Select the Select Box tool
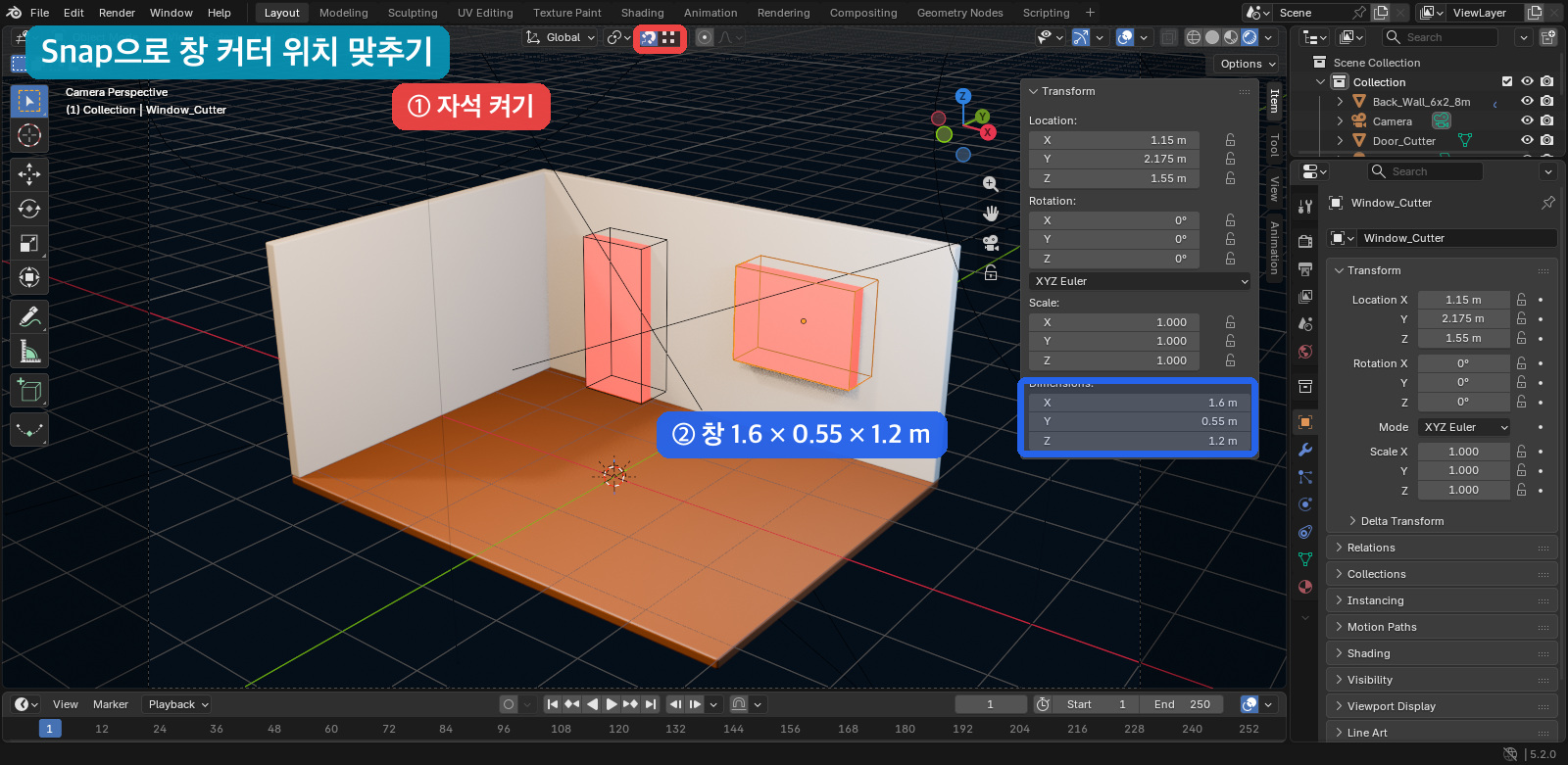 click(29, 101)
